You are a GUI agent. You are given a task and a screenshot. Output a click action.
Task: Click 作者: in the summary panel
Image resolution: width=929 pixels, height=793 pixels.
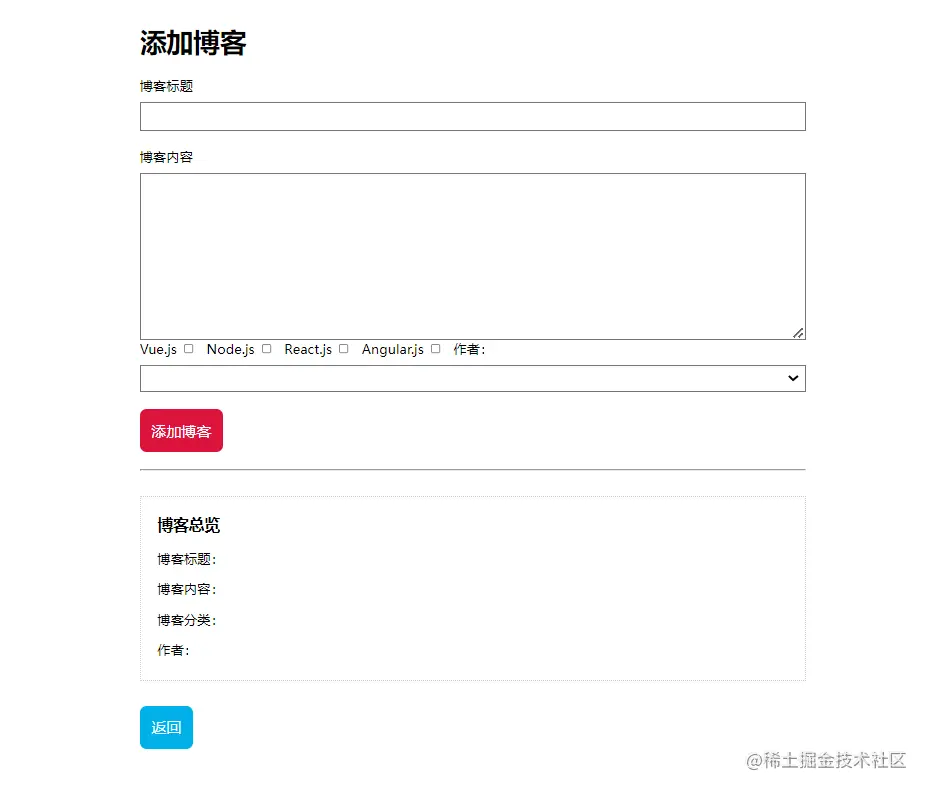pos(174,650)
